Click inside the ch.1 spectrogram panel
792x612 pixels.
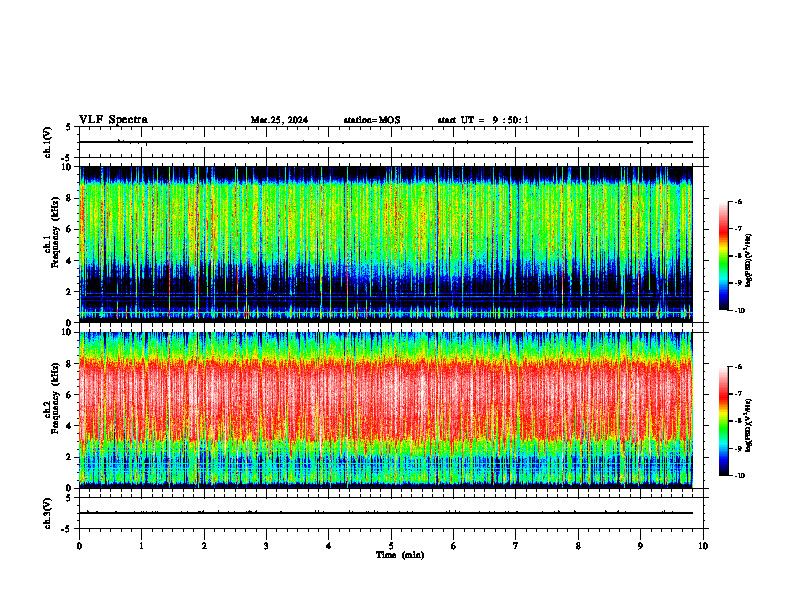pyautogui.click(x=386, y=244)
